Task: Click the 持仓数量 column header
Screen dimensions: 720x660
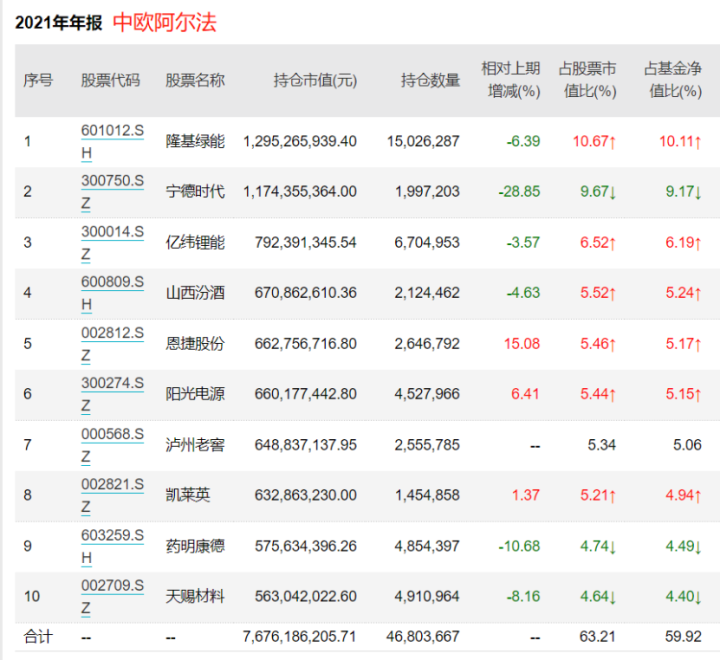Action: [x=430, y=80]
